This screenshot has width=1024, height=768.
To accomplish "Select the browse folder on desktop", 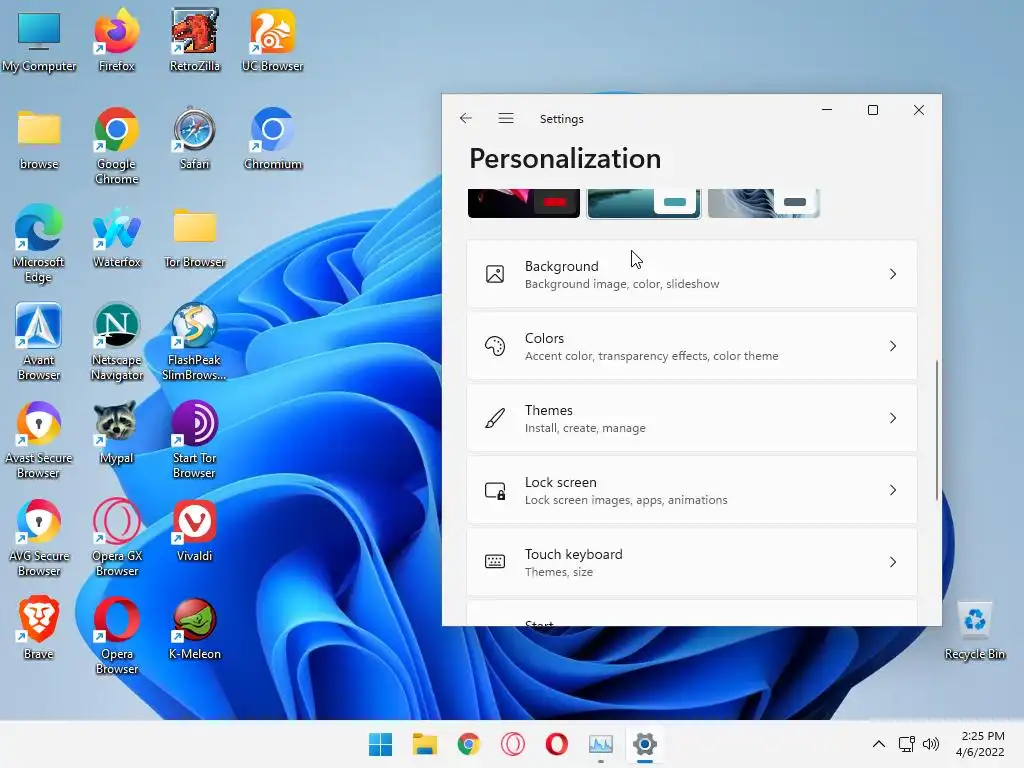I will click(39, 139).
